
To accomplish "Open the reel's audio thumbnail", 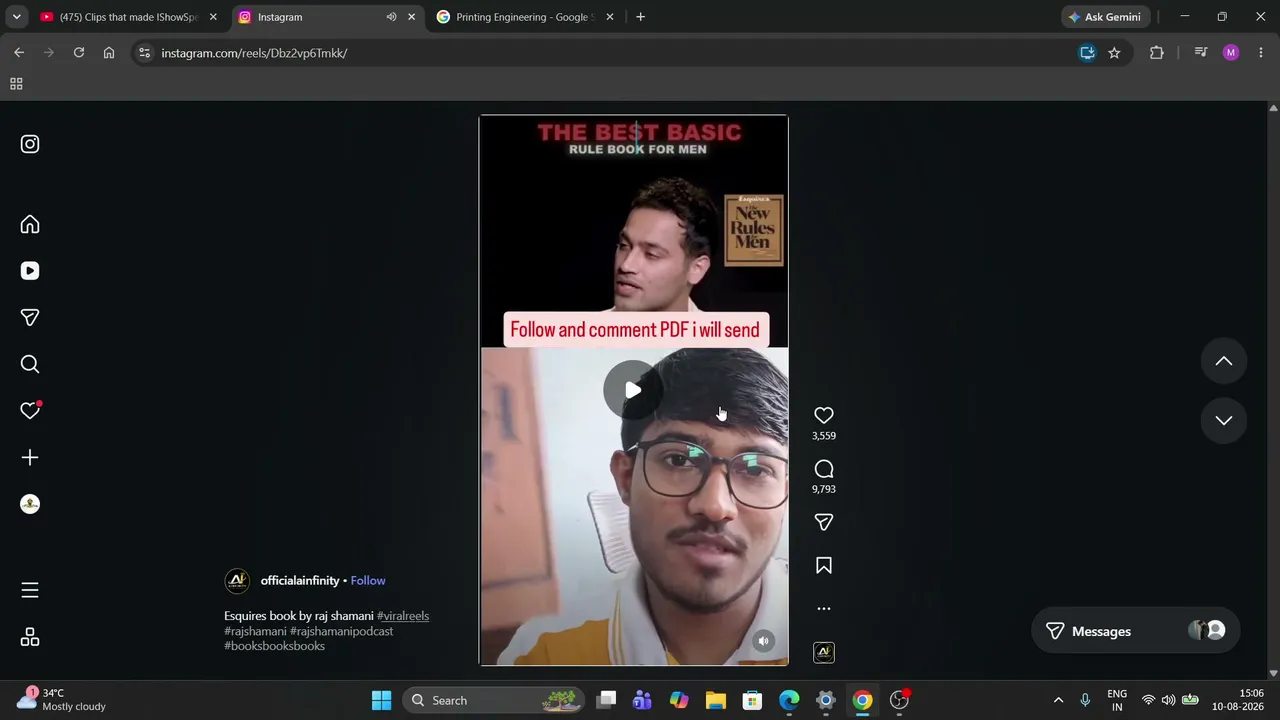I will 824,653.
